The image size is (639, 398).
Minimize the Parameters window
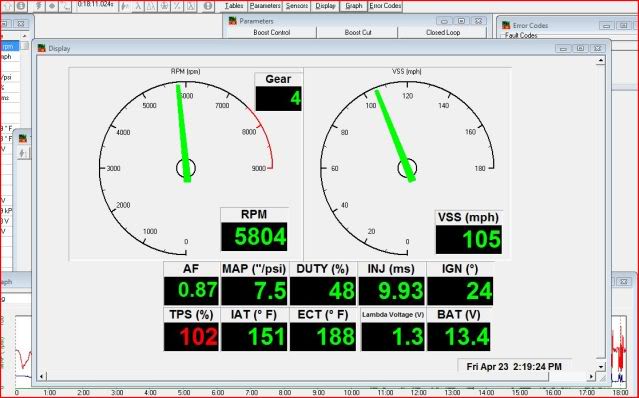(444, 21)
